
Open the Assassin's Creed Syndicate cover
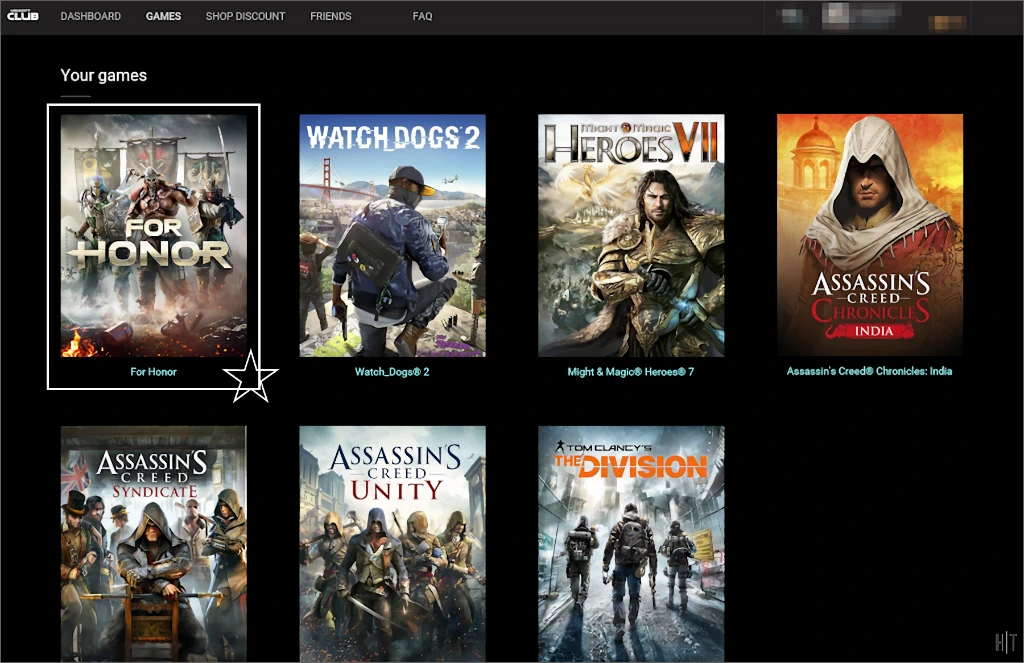(154, 544)
